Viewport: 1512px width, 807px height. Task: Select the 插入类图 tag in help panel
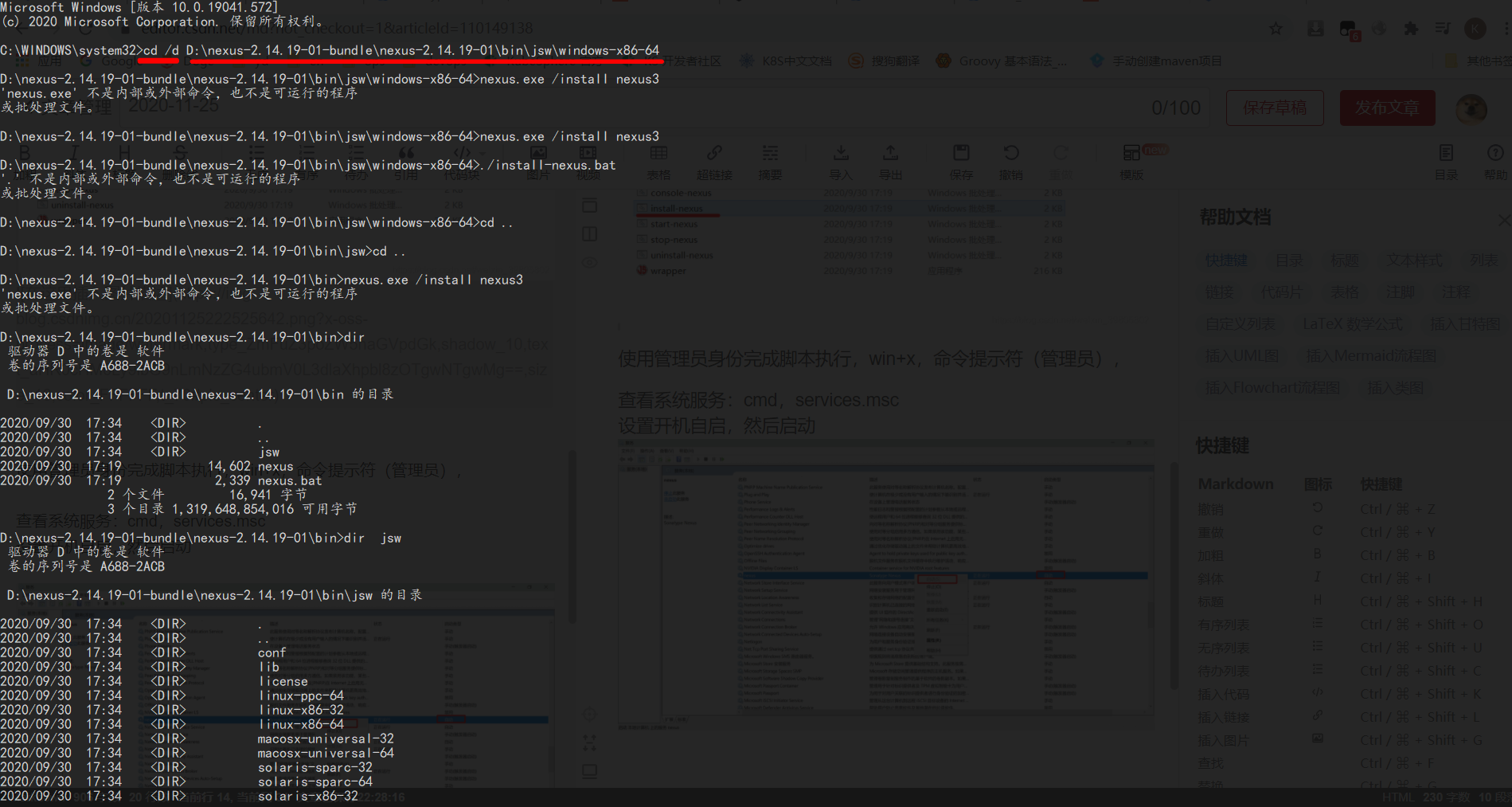click(1395, 388)
